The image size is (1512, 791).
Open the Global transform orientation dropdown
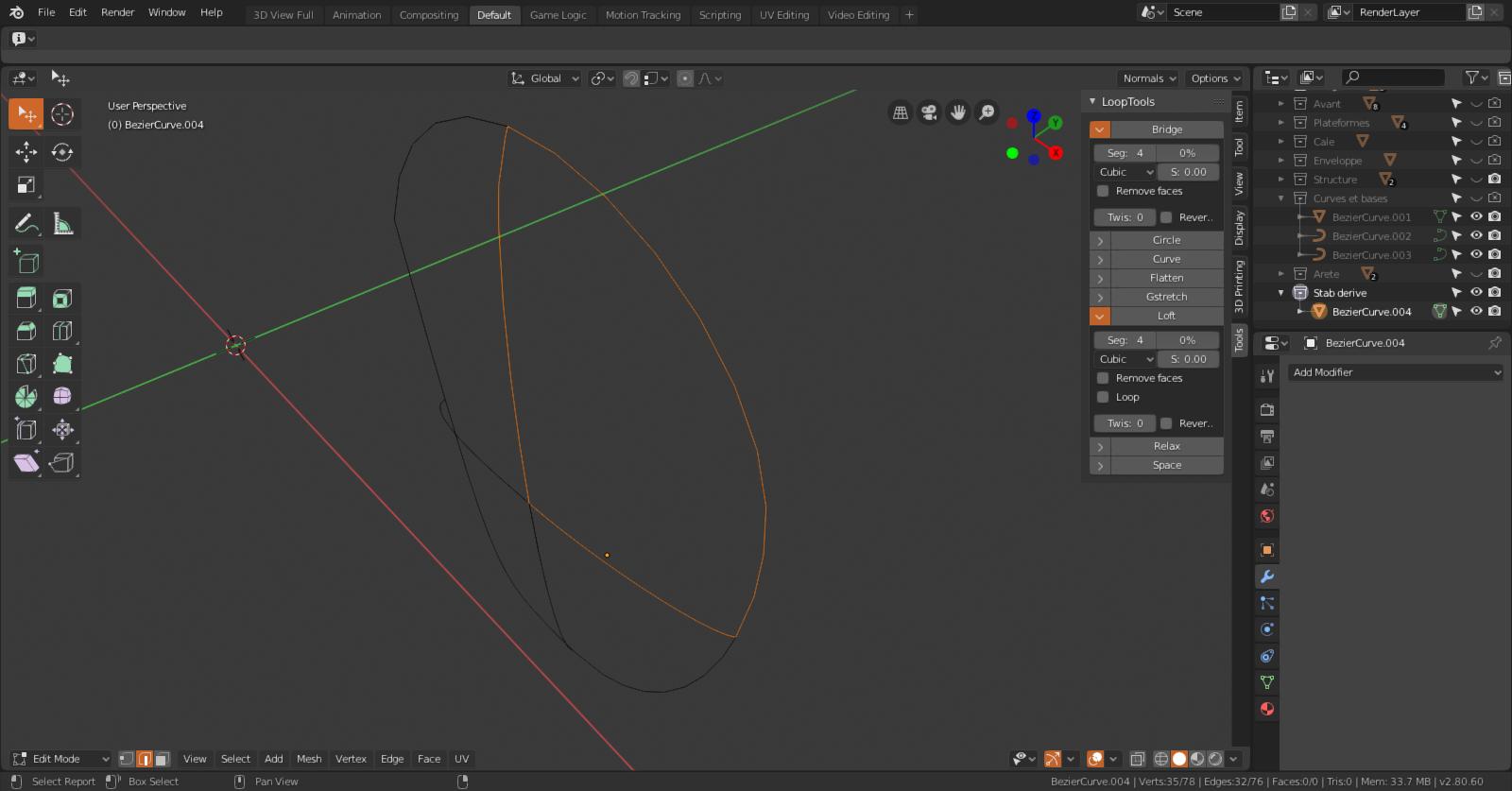[545, 78]
